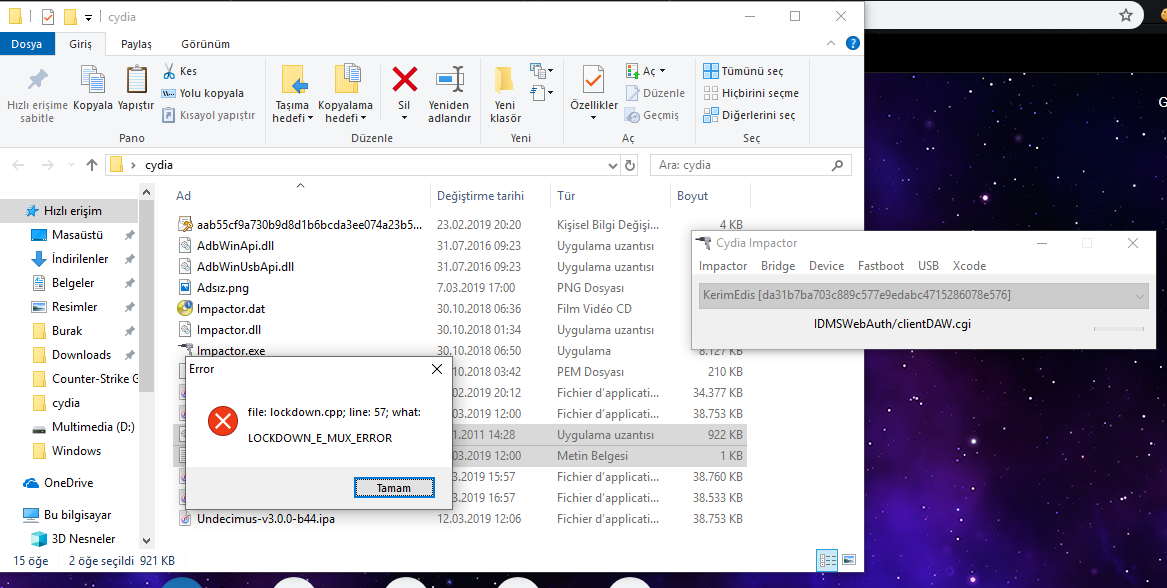Switch to the Görünüm tab

pos(205,44)
